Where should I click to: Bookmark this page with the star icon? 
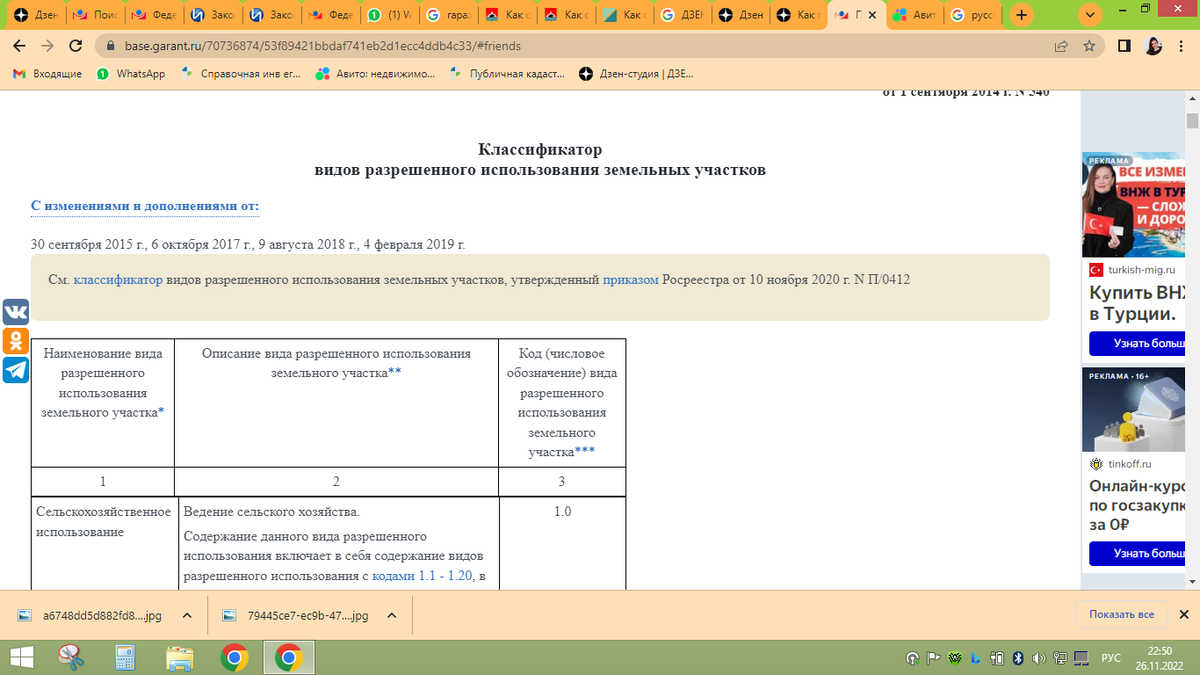tap(1090, 45)
